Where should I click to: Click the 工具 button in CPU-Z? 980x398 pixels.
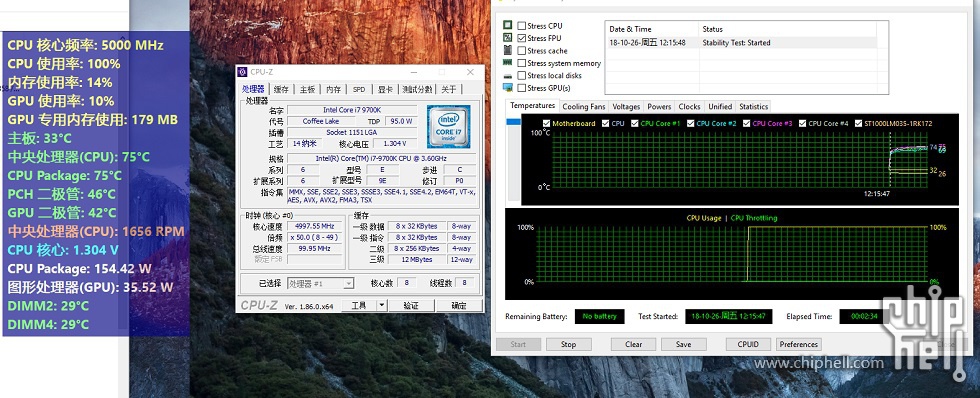[359, 306]
